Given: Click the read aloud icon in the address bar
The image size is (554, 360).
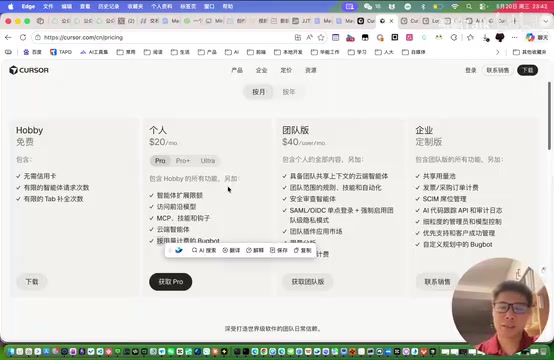Looking at the screenshot, I should [310, 37].
